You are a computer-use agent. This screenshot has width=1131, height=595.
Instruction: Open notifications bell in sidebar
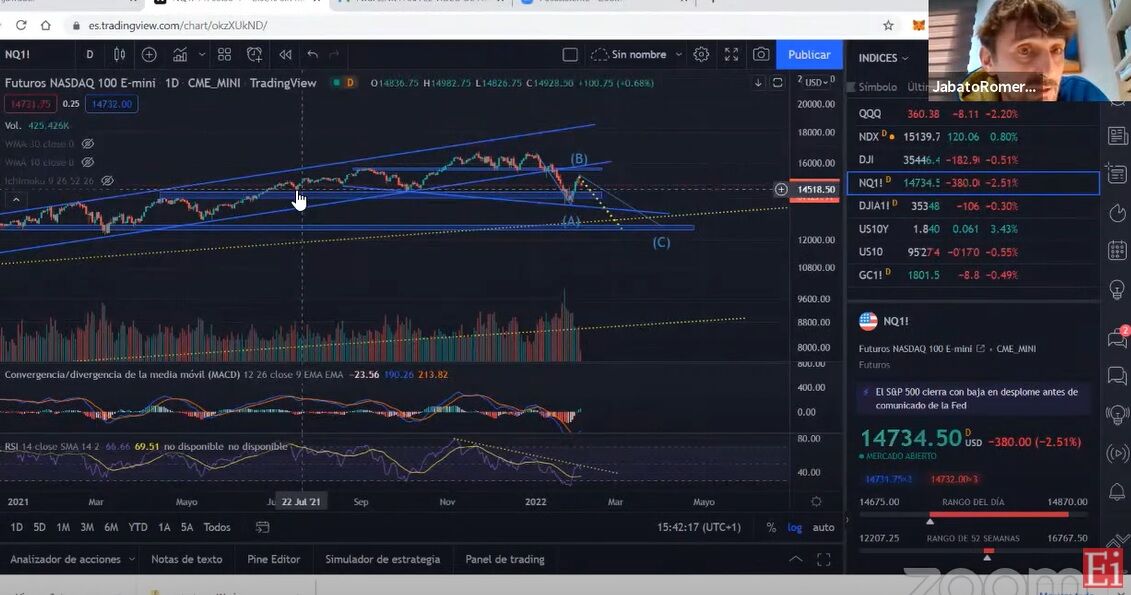(1117, 492)
